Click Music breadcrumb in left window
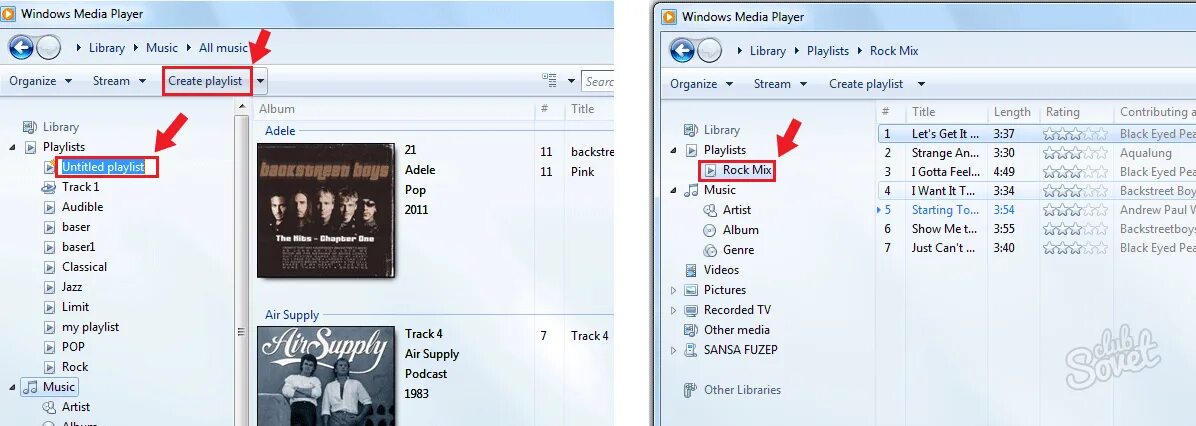Image resolution: width=1196 pixels, height=426 pixels. pos(162,47)
